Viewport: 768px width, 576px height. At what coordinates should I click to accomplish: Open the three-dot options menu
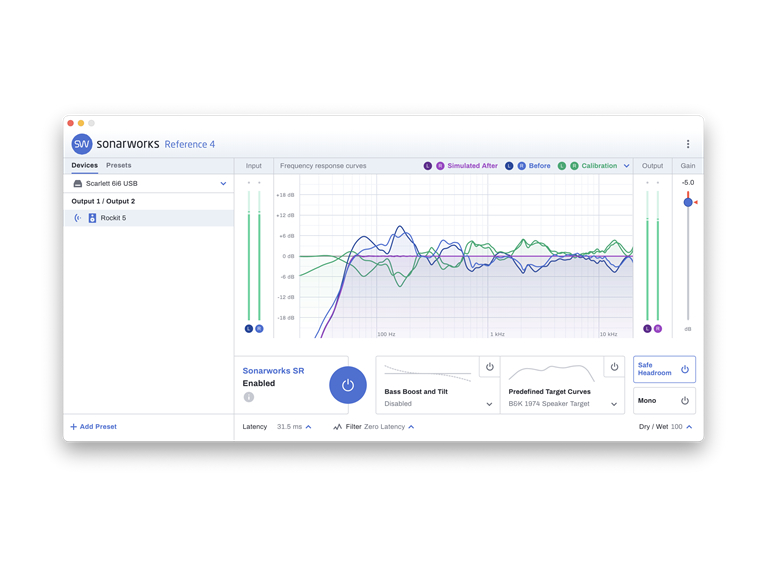[687, 144]
